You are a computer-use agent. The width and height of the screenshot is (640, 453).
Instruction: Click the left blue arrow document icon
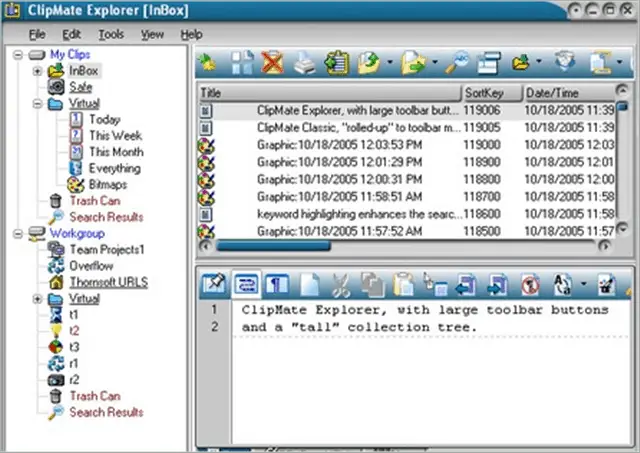coord(466,284)
